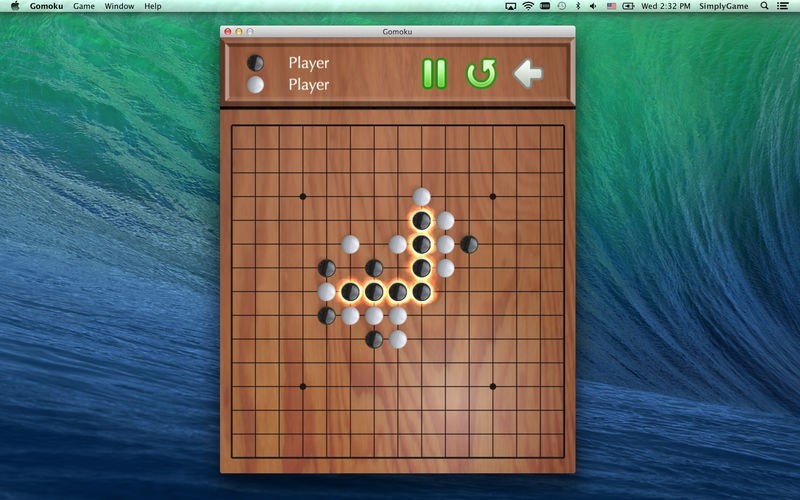Restart the match using the green circular arrow

[481, 73]
